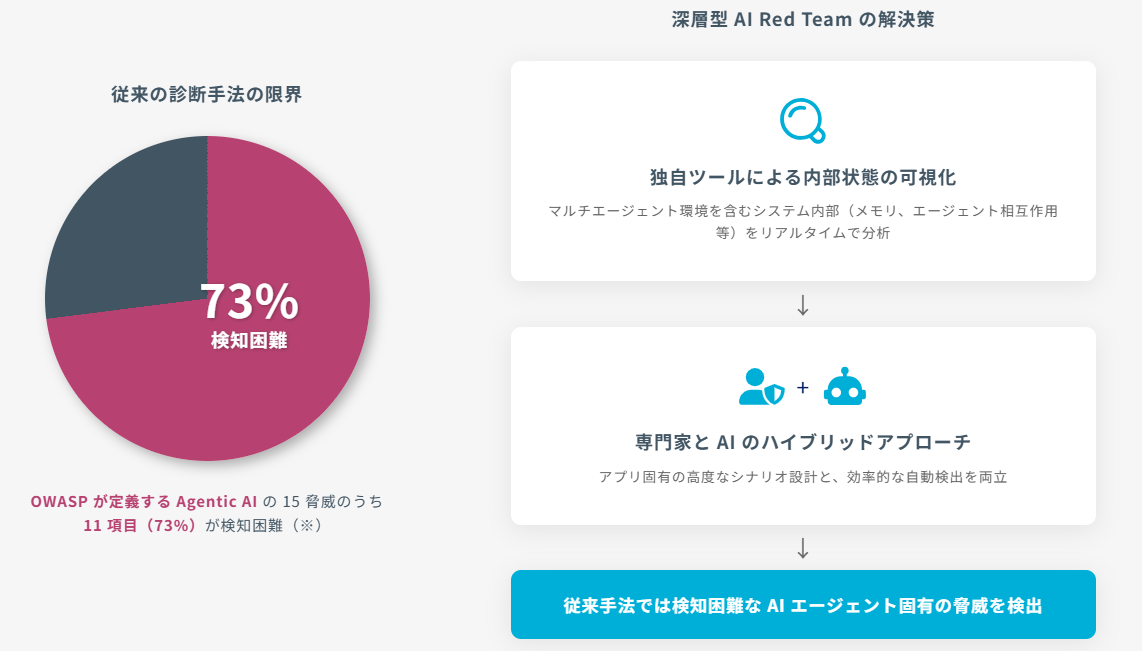
Task: Click the 73% label in the pie chart
Action: 249,301
